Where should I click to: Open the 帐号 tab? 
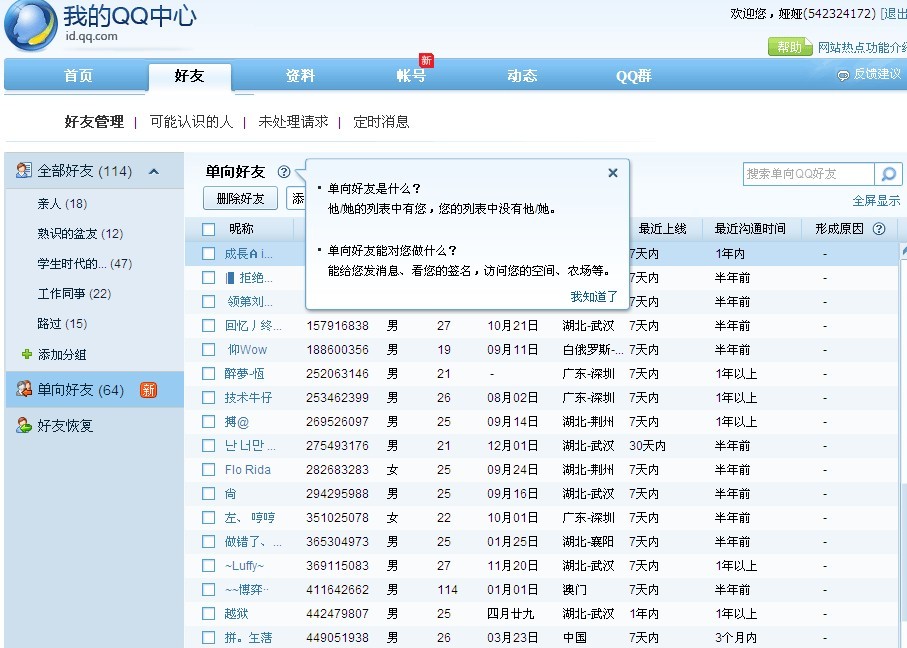click(x=411, y=76)
